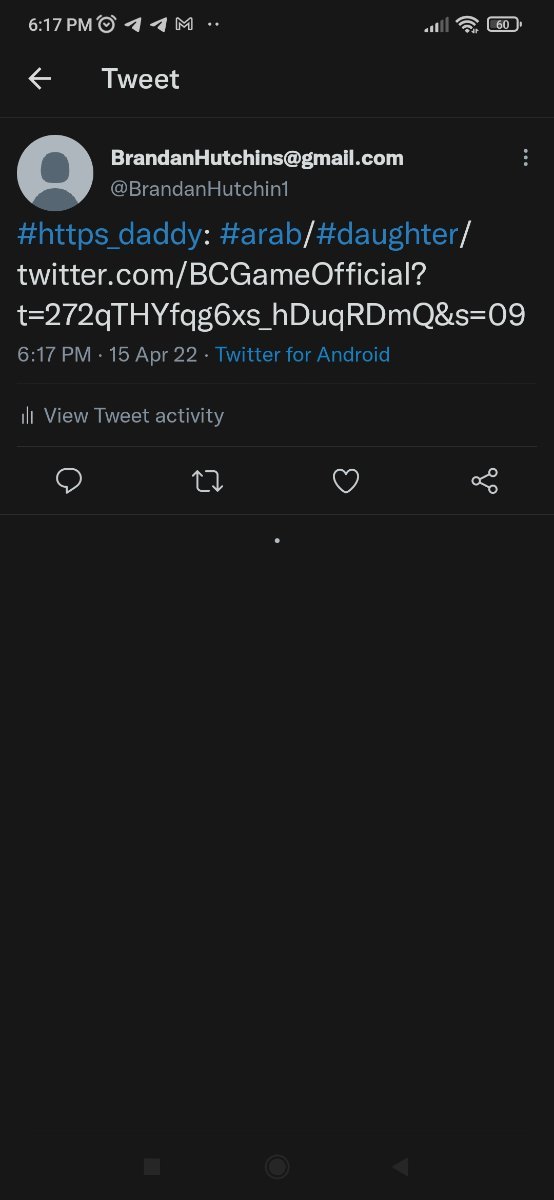Open the @BrandanHutchin1 handle
The width and height of the screenshot is (554, 1200).
[199, 188]
